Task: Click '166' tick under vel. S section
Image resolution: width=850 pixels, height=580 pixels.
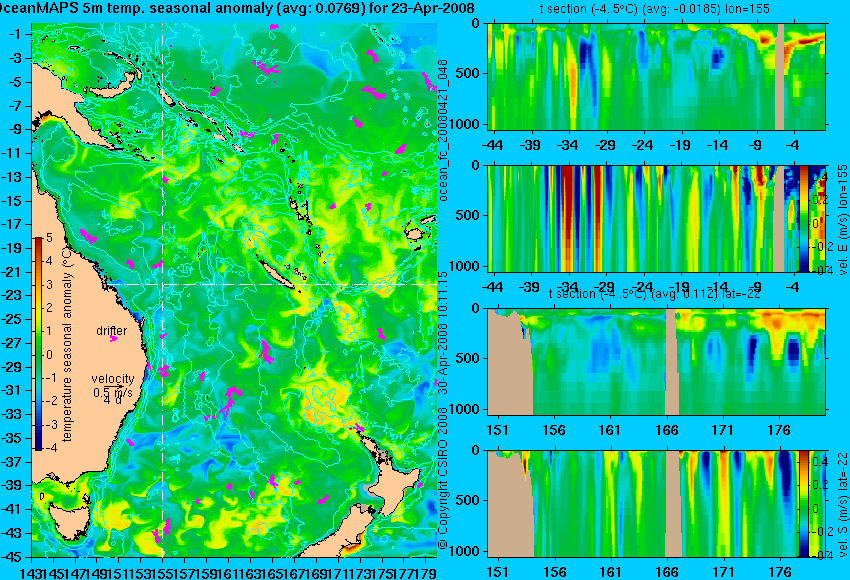Action: click(x=666, y=572)
